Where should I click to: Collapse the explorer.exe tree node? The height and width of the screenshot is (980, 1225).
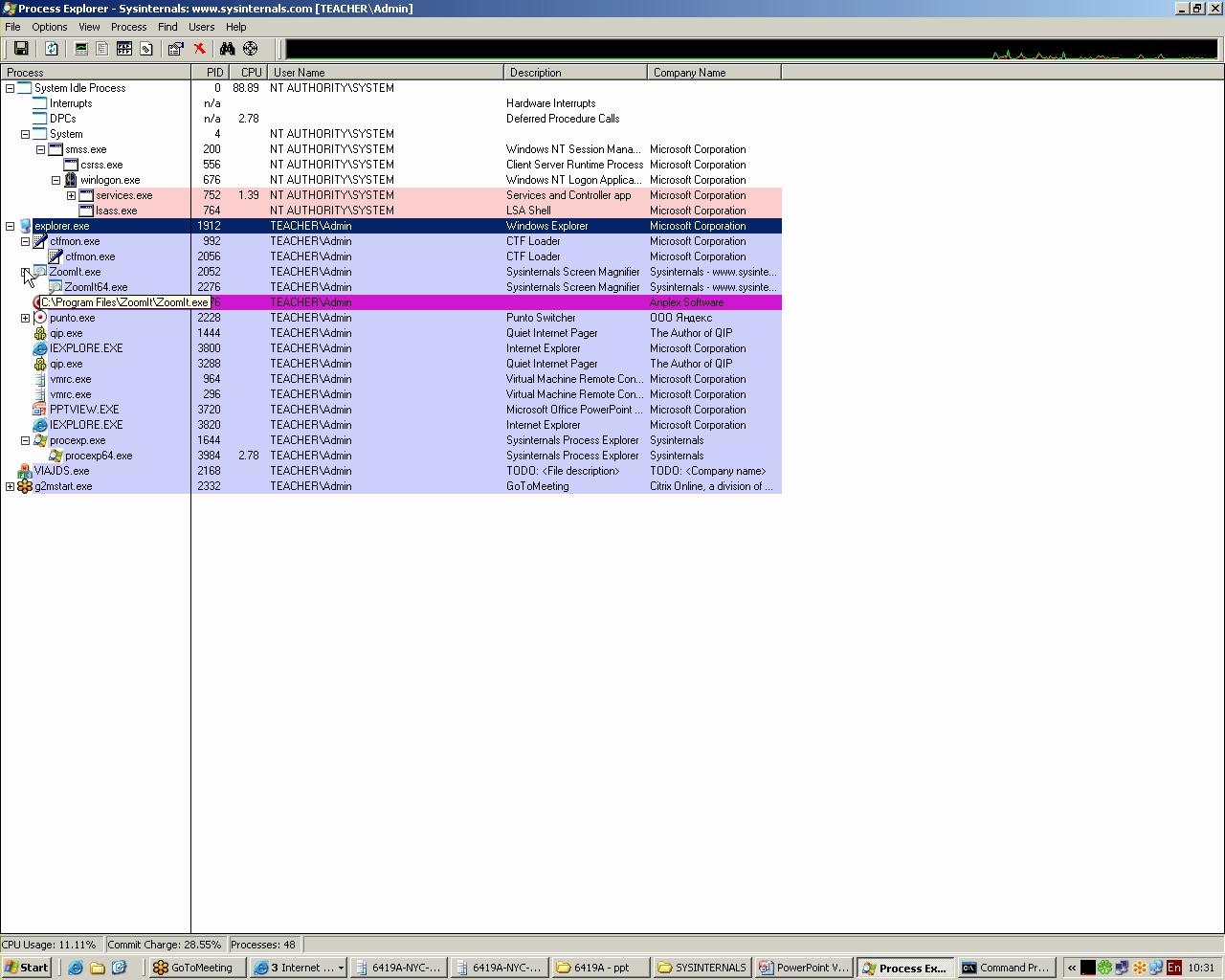coord(11,226)
